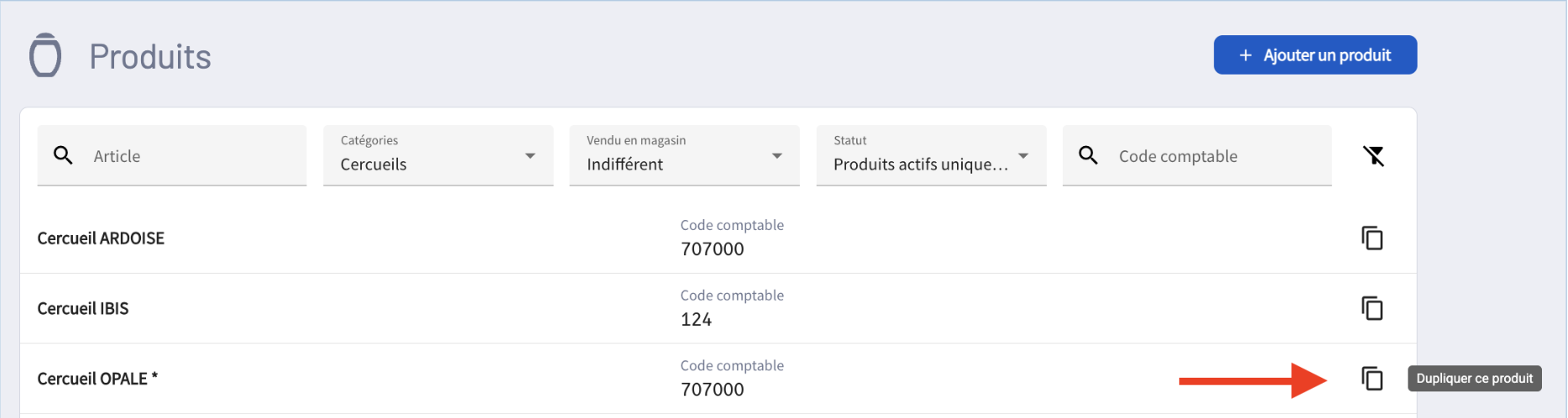Click the urn icon beside Produits
The height and width of the screenshot is (418, 1568).
point(45,55)
